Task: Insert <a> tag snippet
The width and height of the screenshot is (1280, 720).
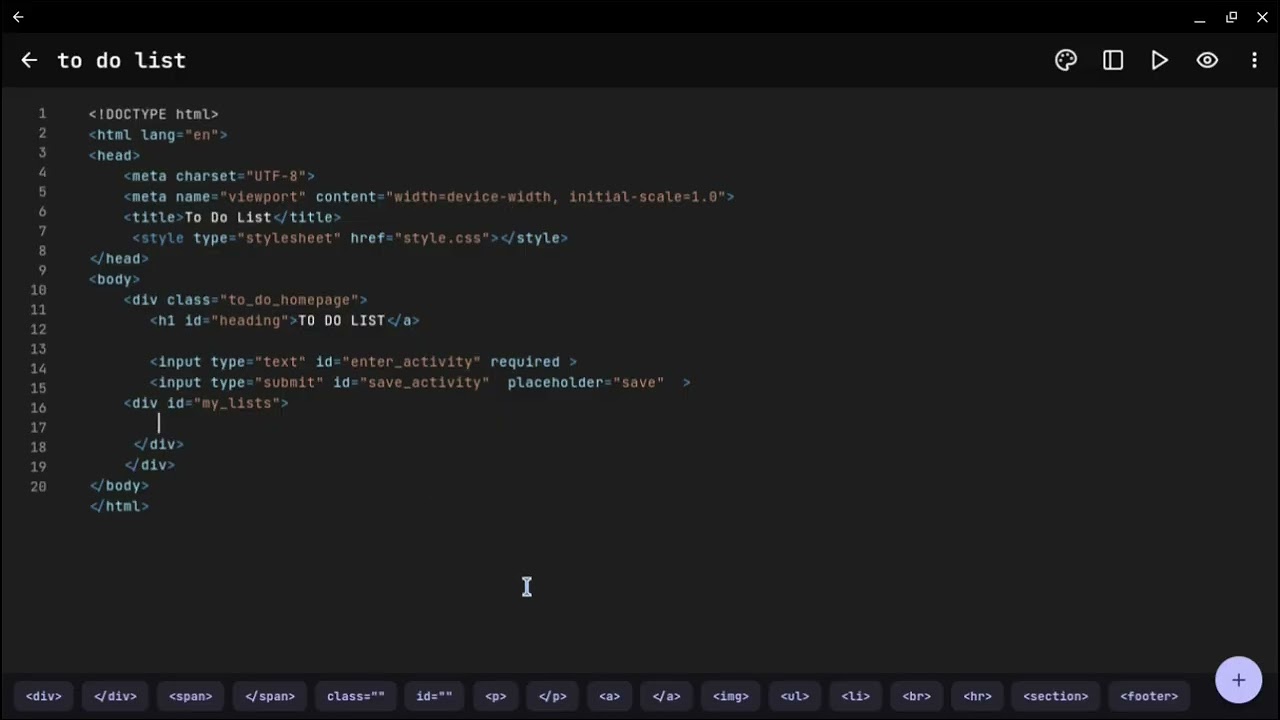Action: click(610, 696)
